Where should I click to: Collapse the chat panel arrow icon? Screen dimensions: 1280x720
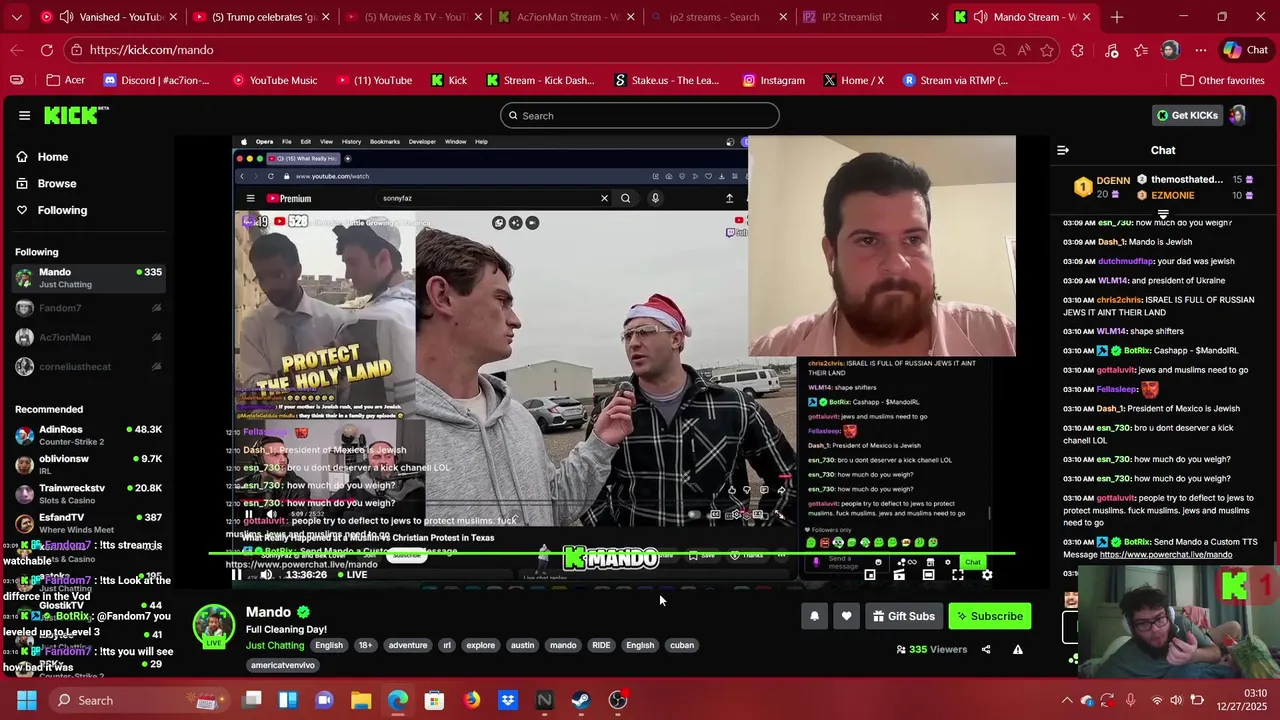pyautogui.click(x=1063, y=150)
